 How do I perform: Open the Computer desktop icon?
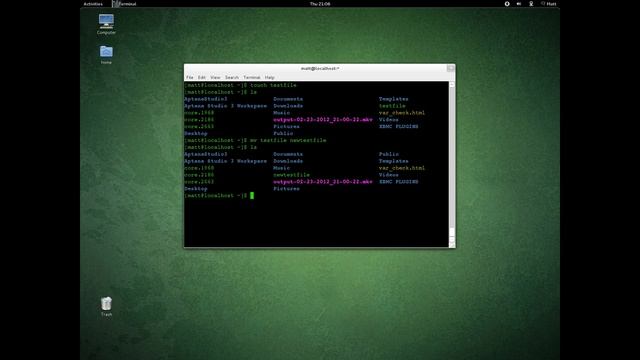[x=106, y=24]
